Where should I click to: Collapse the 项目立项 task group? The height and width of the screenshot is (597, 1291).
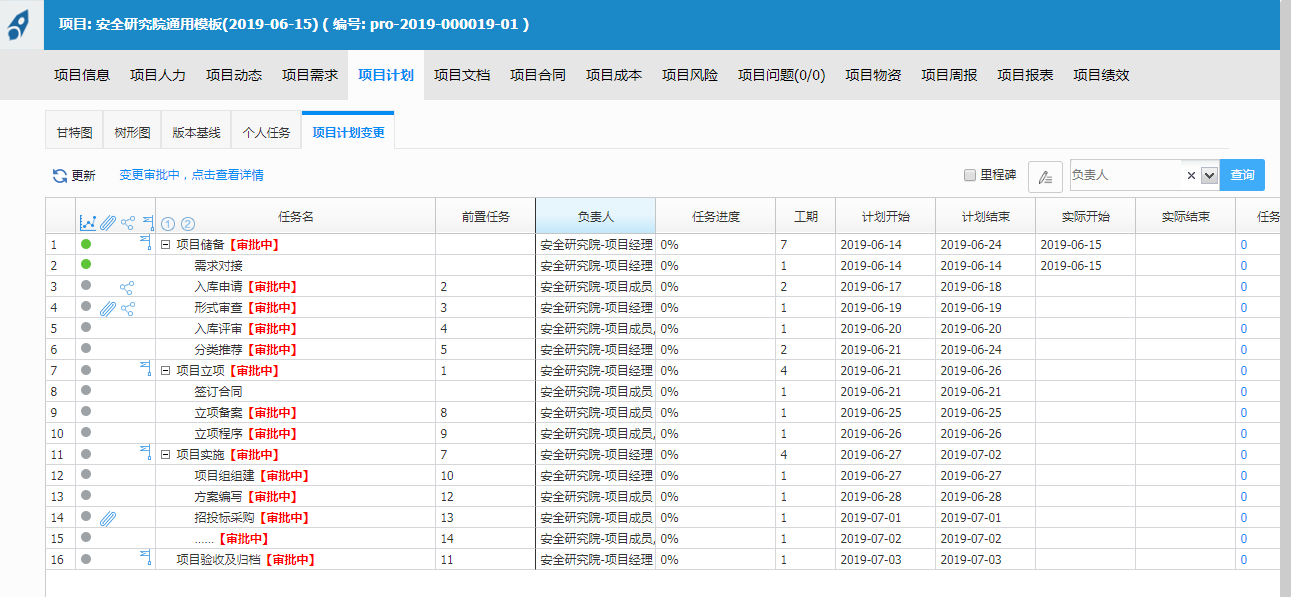pyautogui.click(x=166, y=371)
